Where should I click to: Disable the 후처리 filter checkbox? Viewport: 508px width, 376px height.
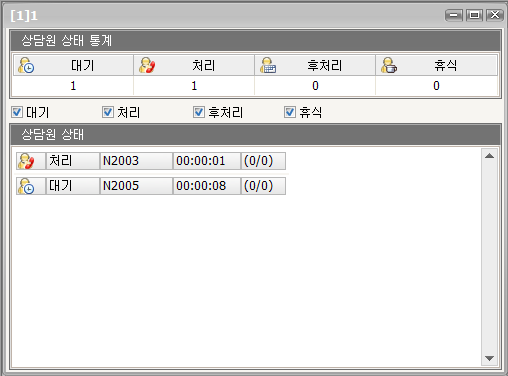coord(199,112)
